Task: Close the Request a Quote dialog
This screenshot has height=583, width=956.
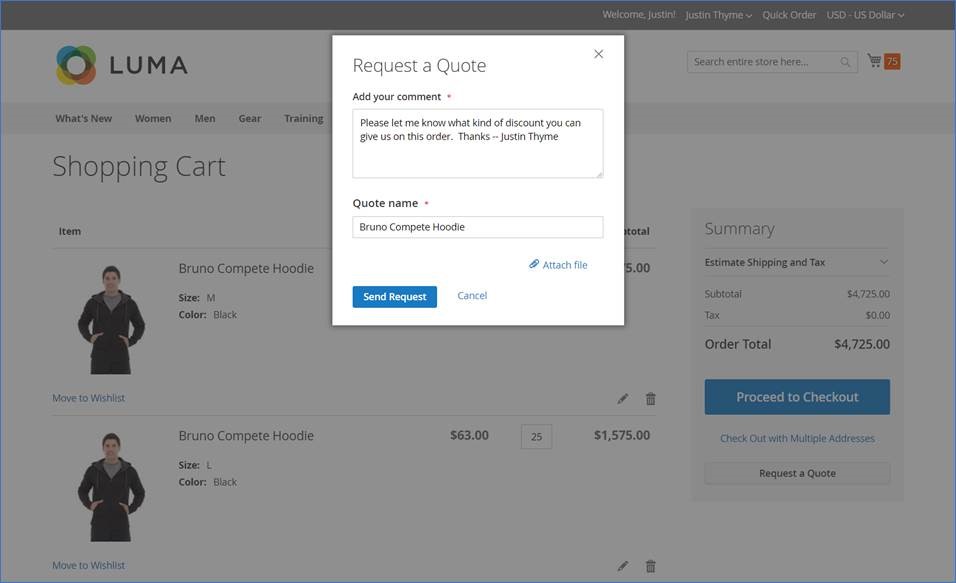Action: tap(598, 54)
